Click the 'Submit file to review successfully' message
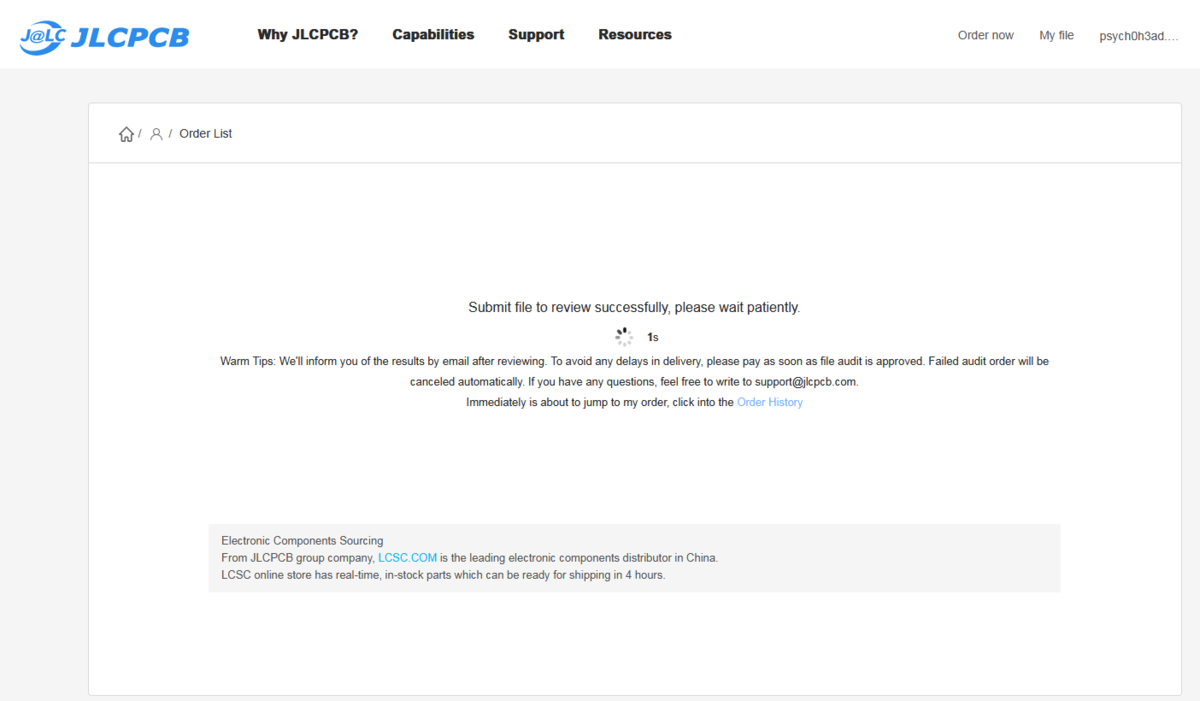 pyautogui.click(x=634, y=307)
